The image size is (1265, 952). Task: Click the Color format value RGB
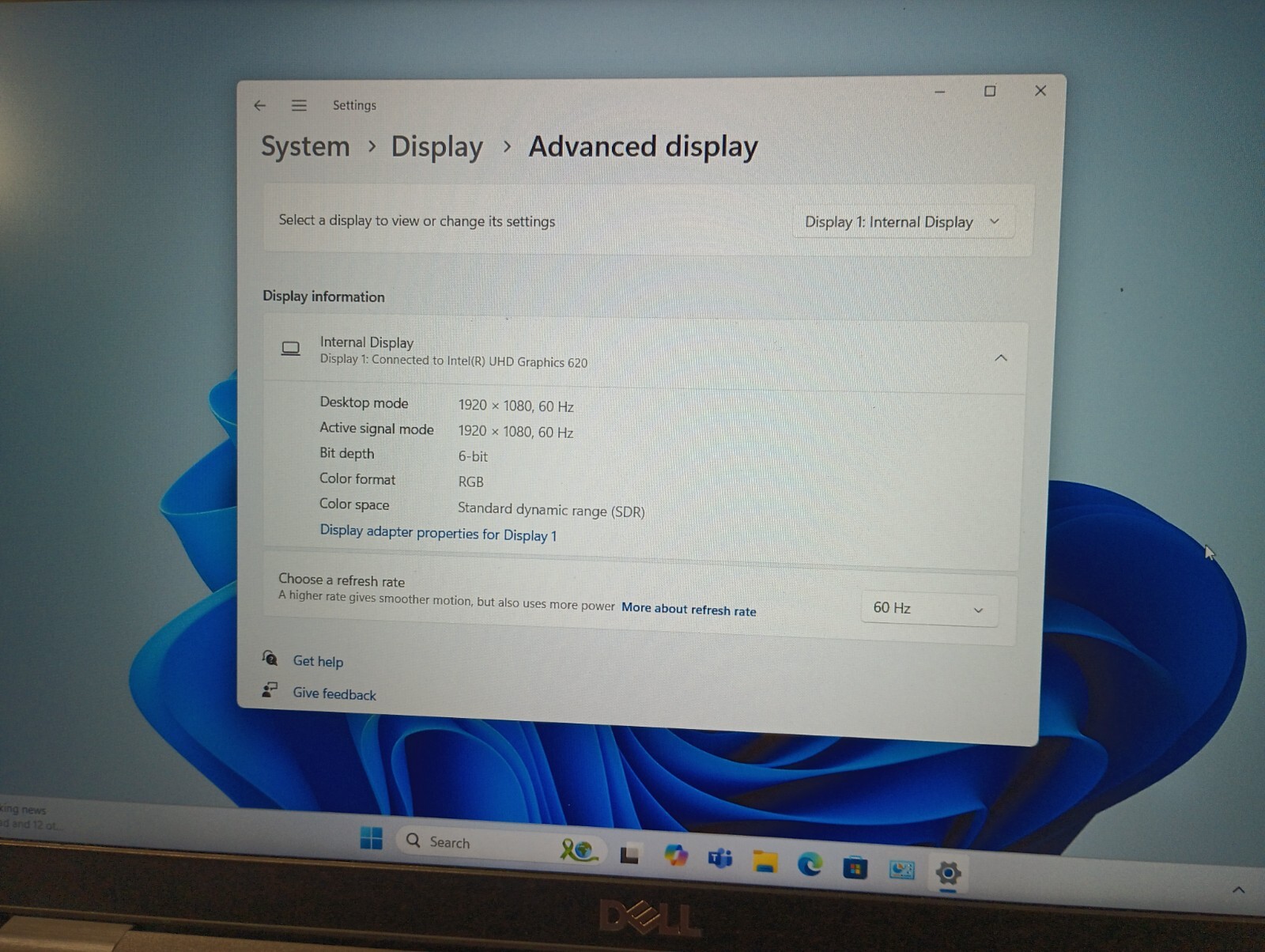[470, 482]
